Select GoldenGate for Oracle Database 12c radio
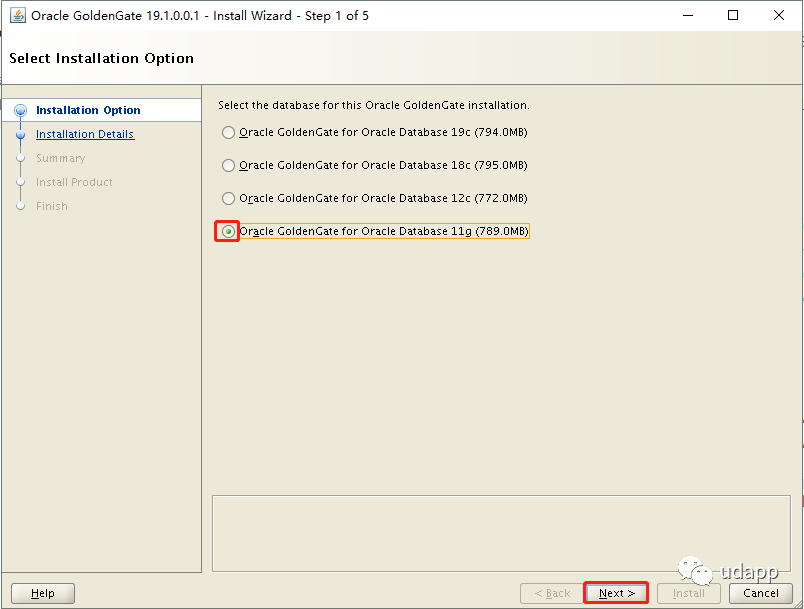Screen dimensions: 804x609 coord(229,199)
